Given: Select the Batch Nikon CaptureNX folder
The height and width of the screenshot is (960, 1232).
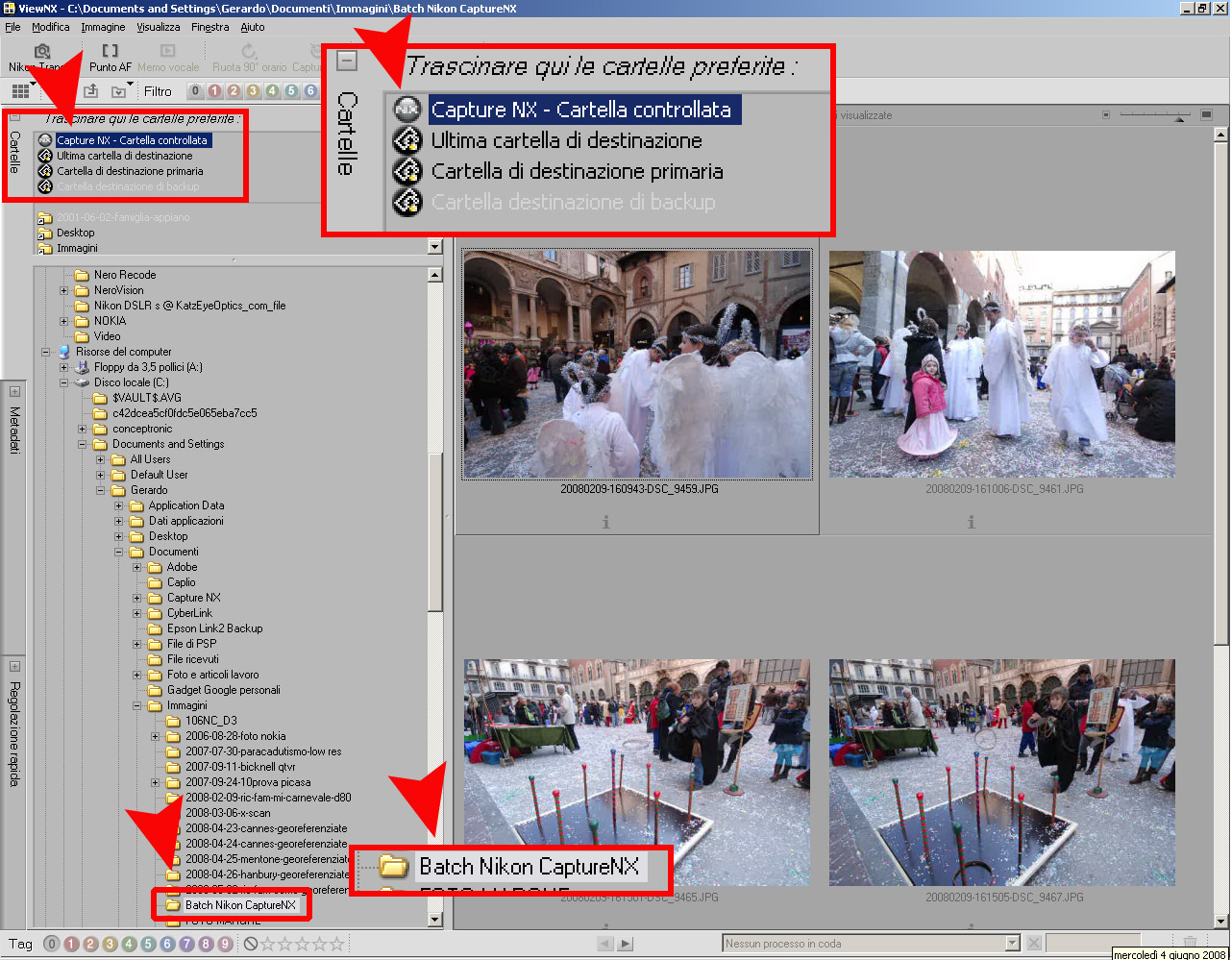Looking at the screenshot, I should pos(240,905).
